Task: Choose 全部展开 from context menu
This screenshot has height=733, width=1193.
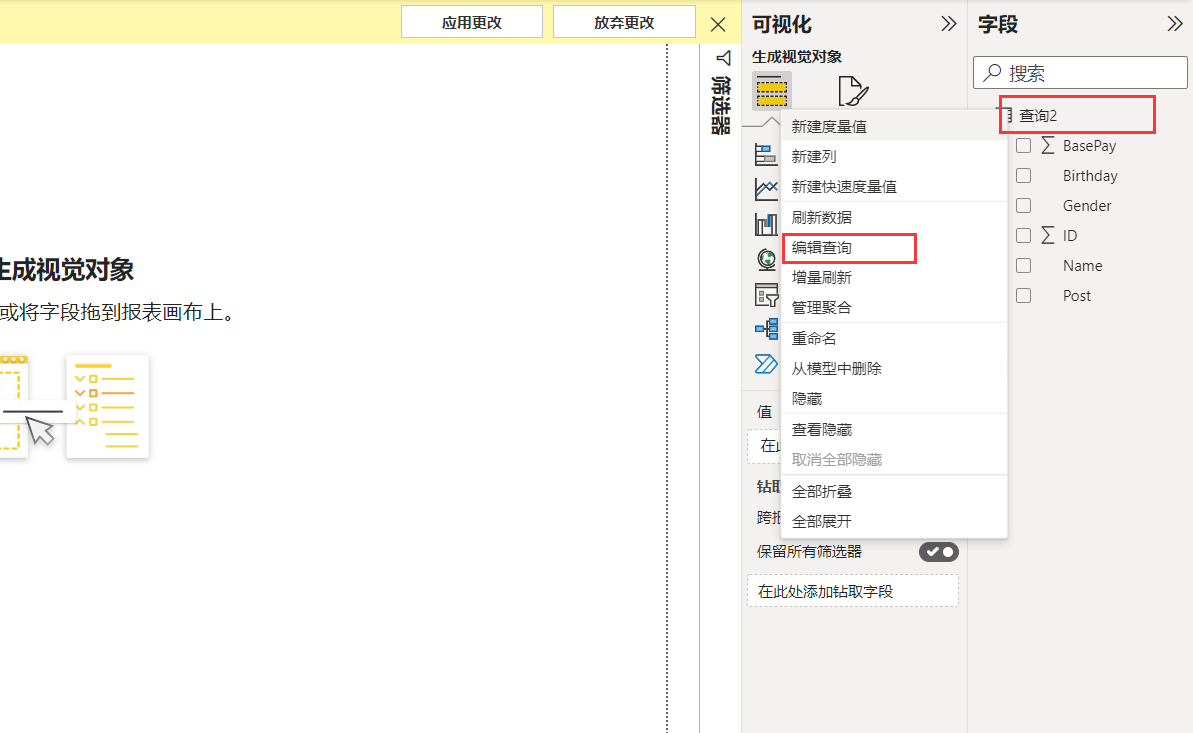Action: point(894,521)
